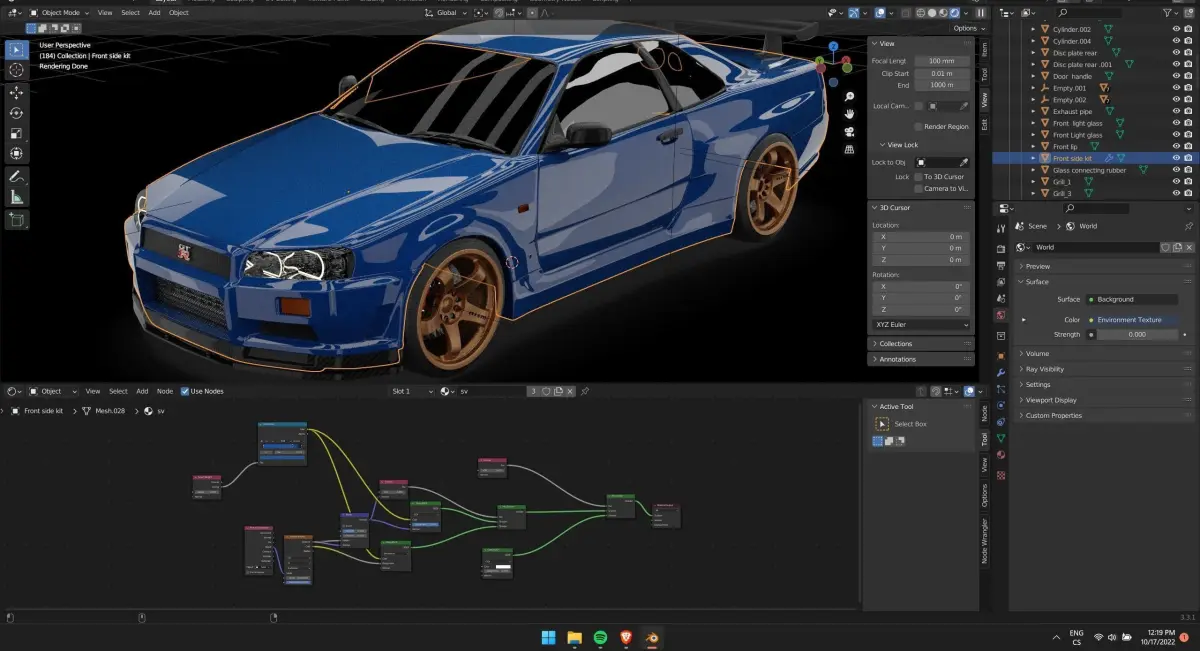
Task: Disable Door handle in renders via camera icon
Action: pyautogui.click(x=1188, y=76)
